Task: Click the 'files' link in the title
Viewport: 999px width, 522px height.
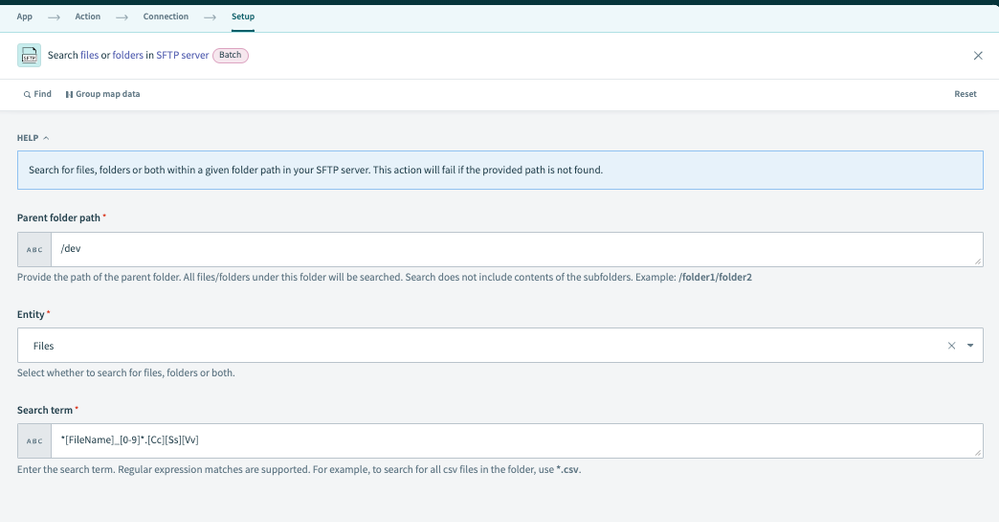Action: click(89, 56)
